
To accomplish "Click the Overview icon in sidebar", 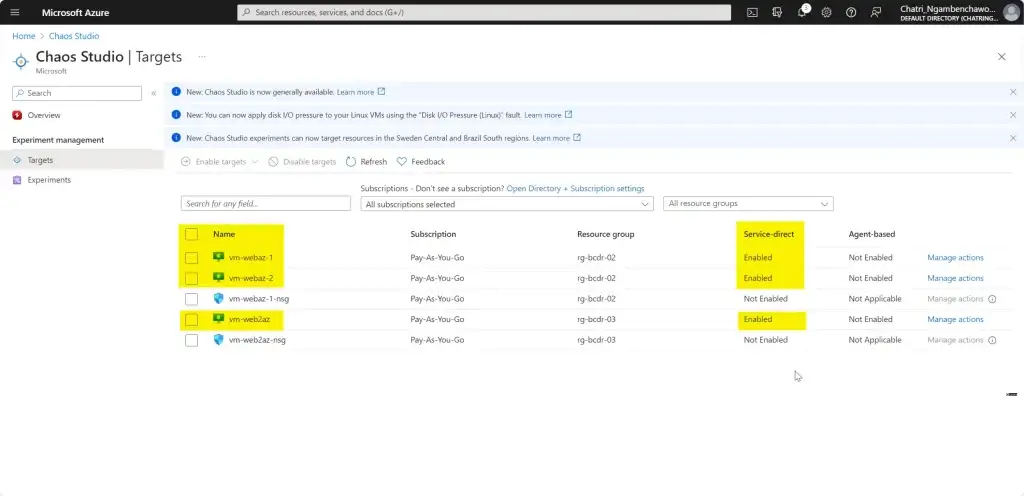I will click(x=17, y=116).
